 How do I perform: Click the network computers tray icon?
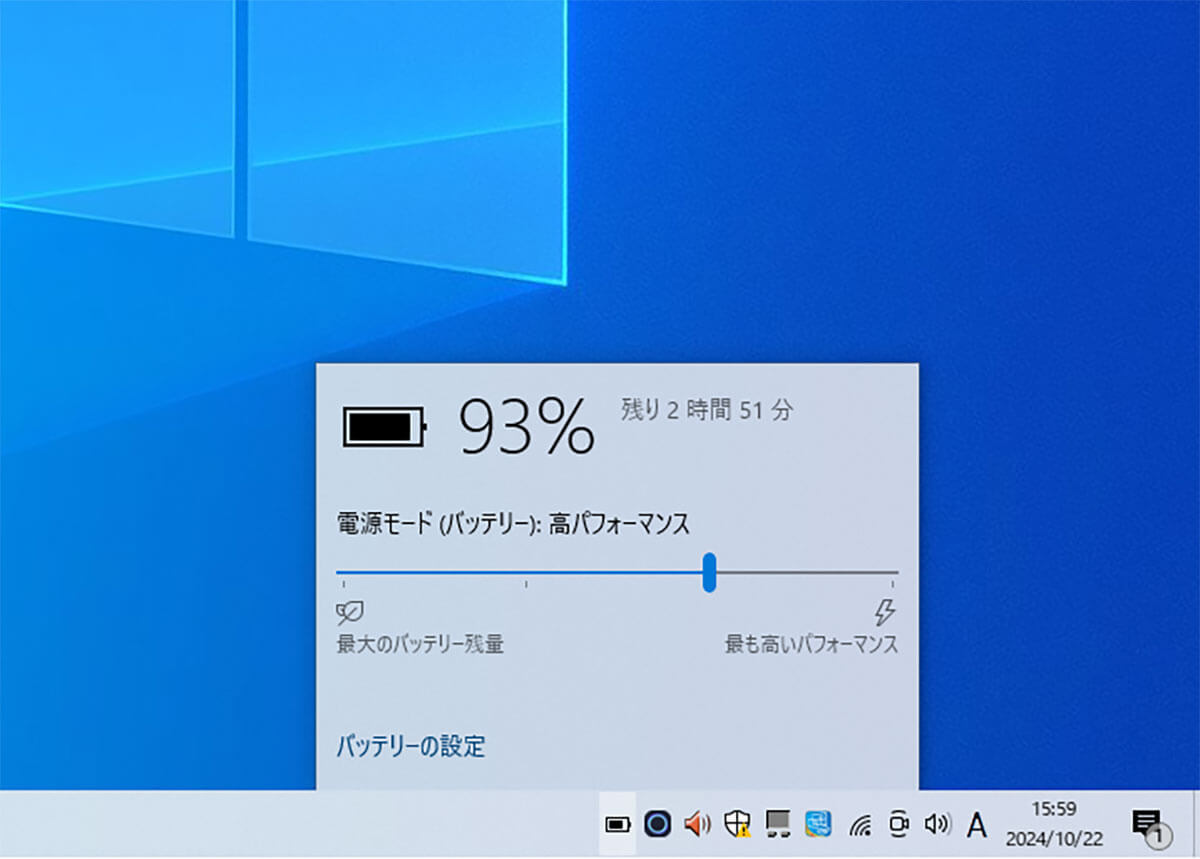pos(777,824)
